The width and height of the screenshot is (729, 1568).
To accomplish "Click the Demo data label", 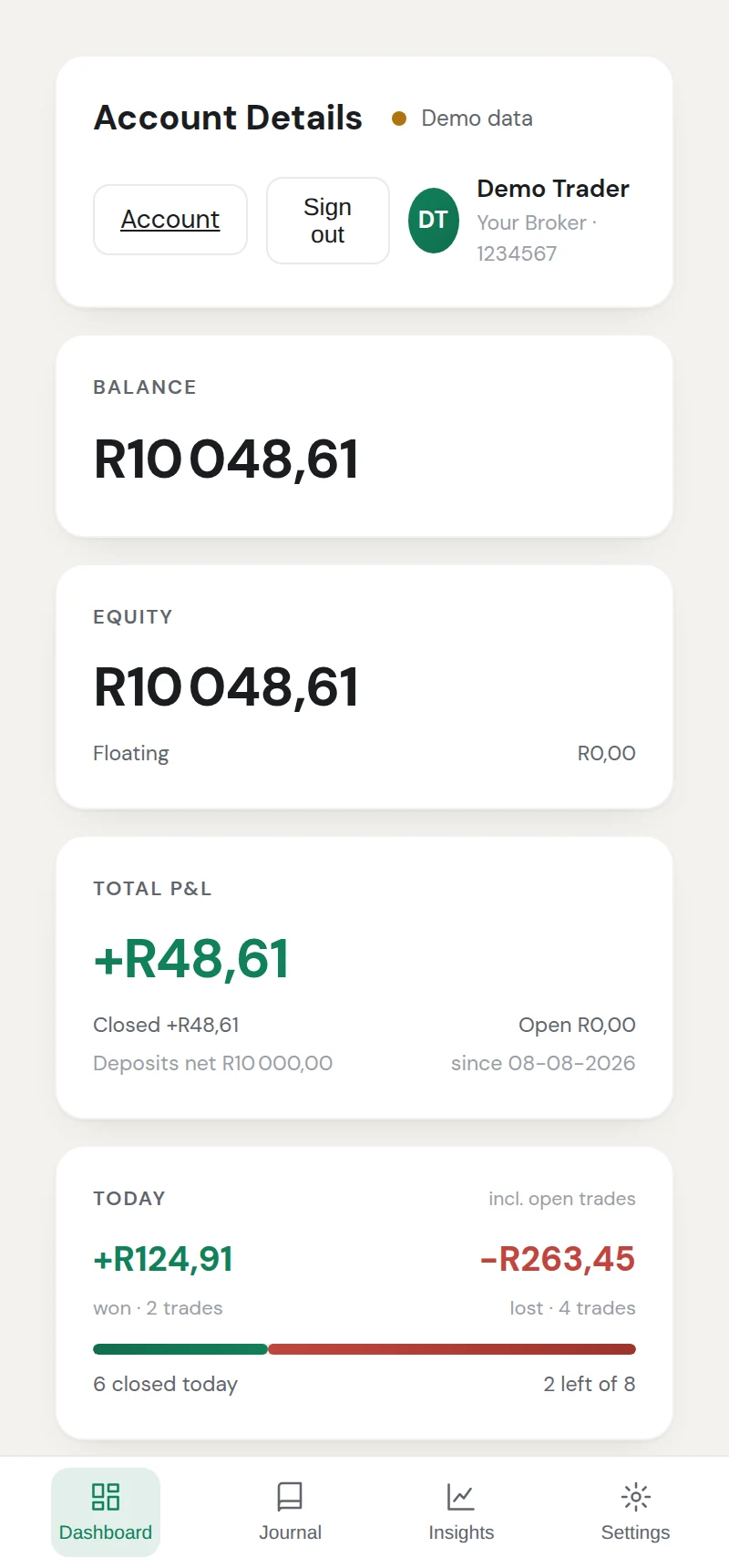I will [477, 119].
